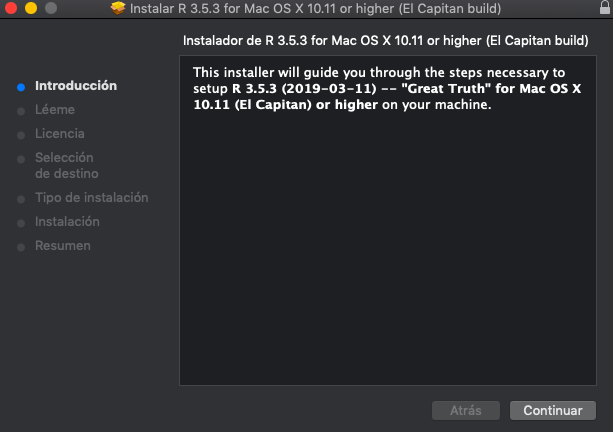The image size is (613, 432).
Task: Open the Licencia step
Action: pyautogui.click(x=60, y=134)
